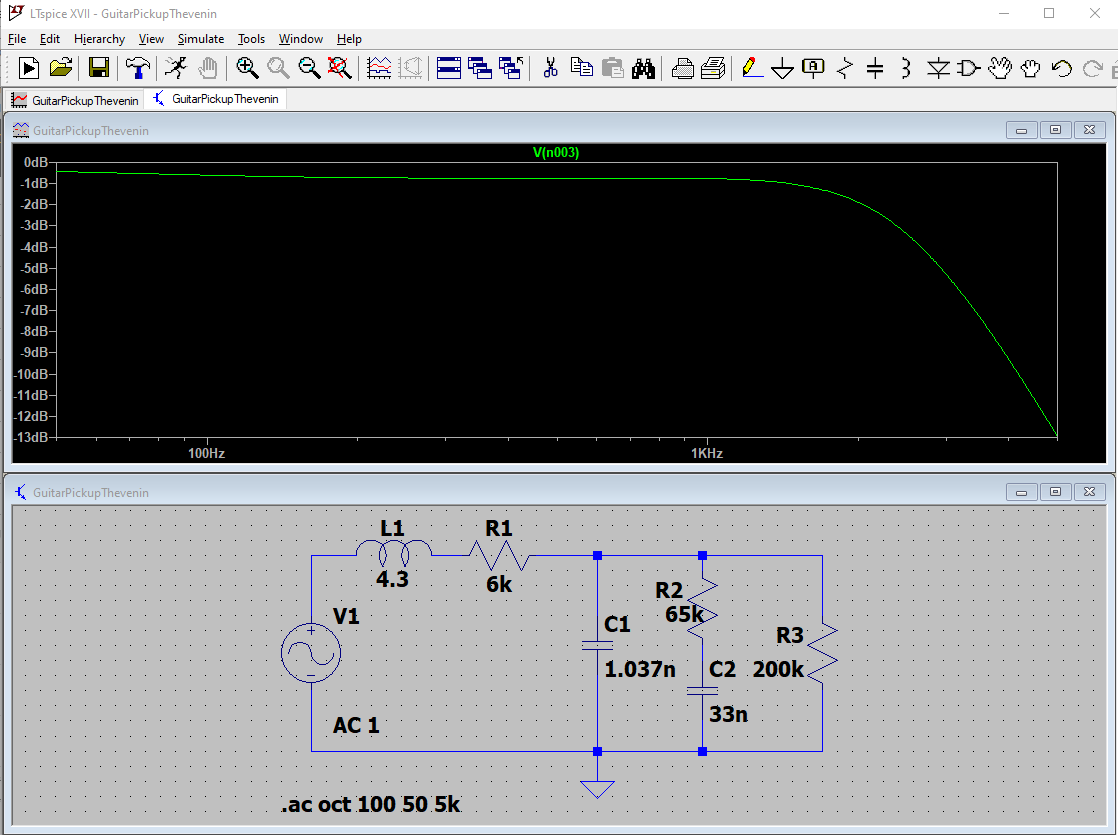Screen dimensions: 1118x835
Task: Open the Hierarchy menu
Action: point(99,39)
